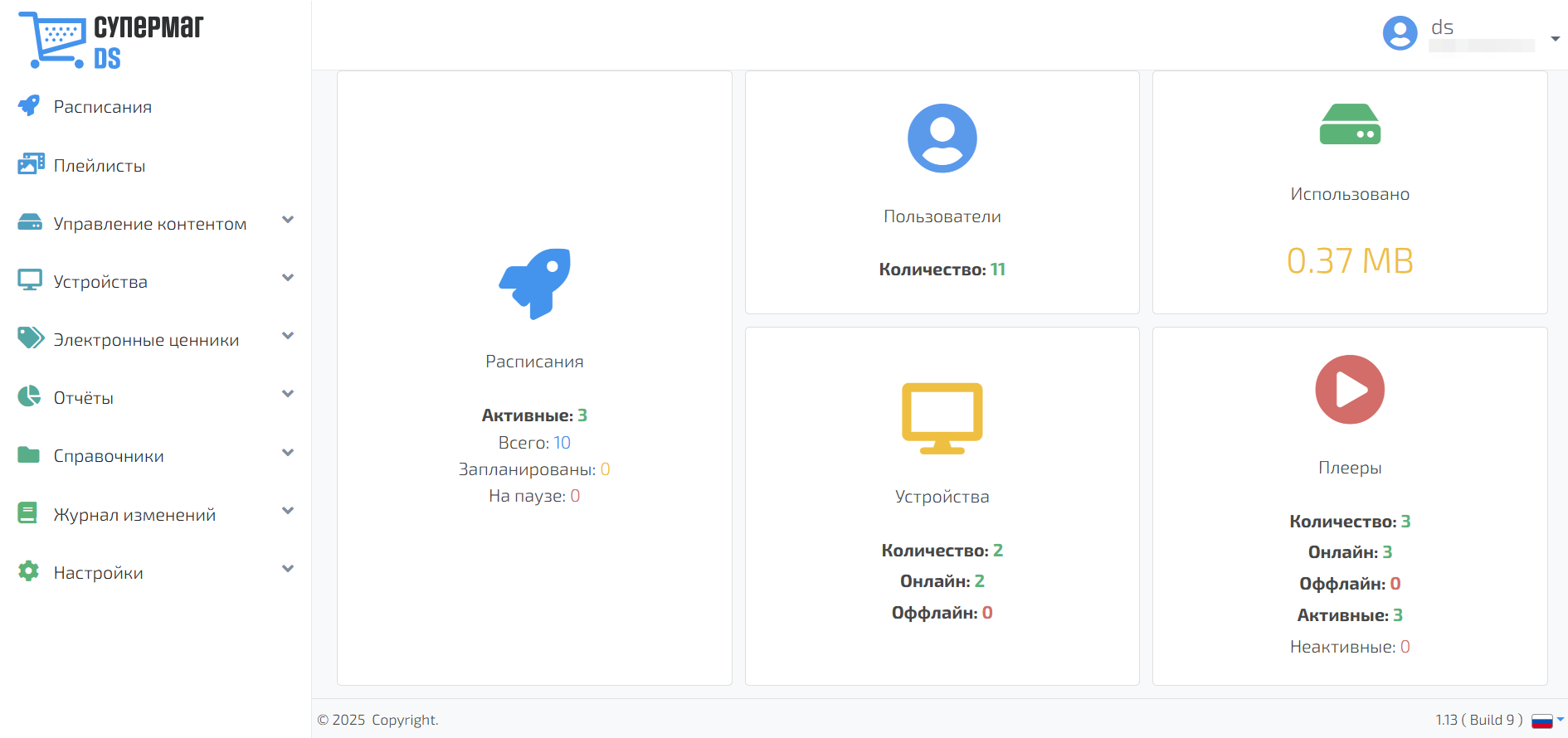
Task: Click the user avatar icon in header
Action: [x=1400, y=33]
